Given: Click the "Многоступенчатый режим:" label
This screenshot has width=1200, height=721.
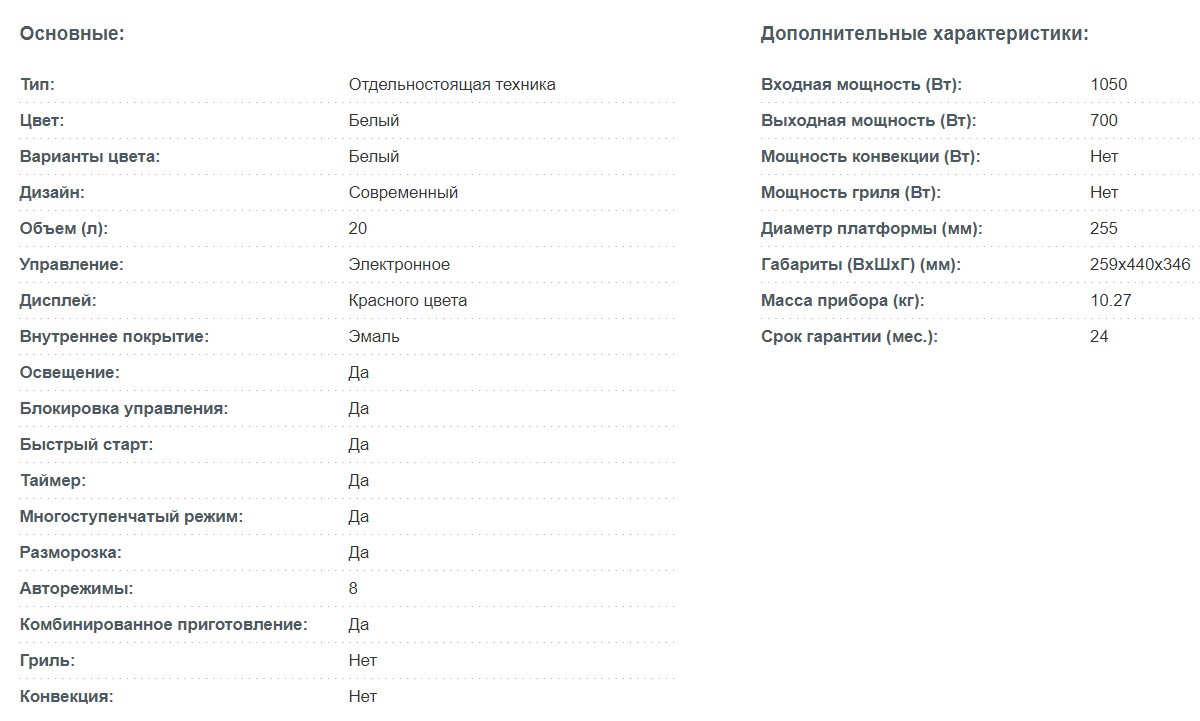Looking at the screenshot, I should (x=132, y=516).
